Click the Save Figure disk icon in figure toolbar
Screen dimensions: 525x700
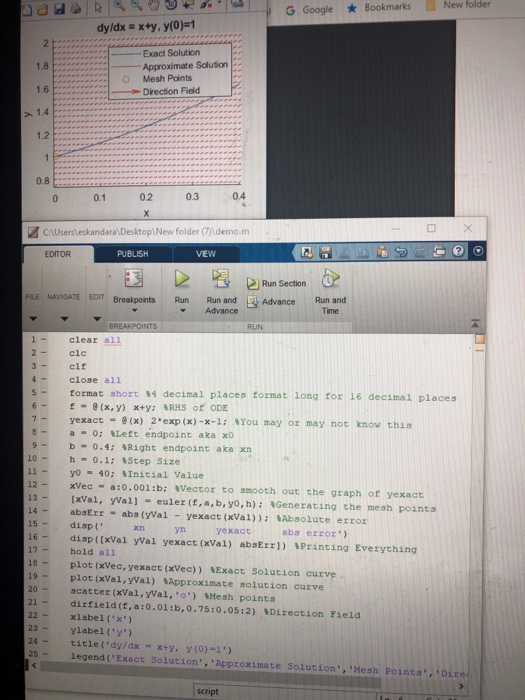59,8
